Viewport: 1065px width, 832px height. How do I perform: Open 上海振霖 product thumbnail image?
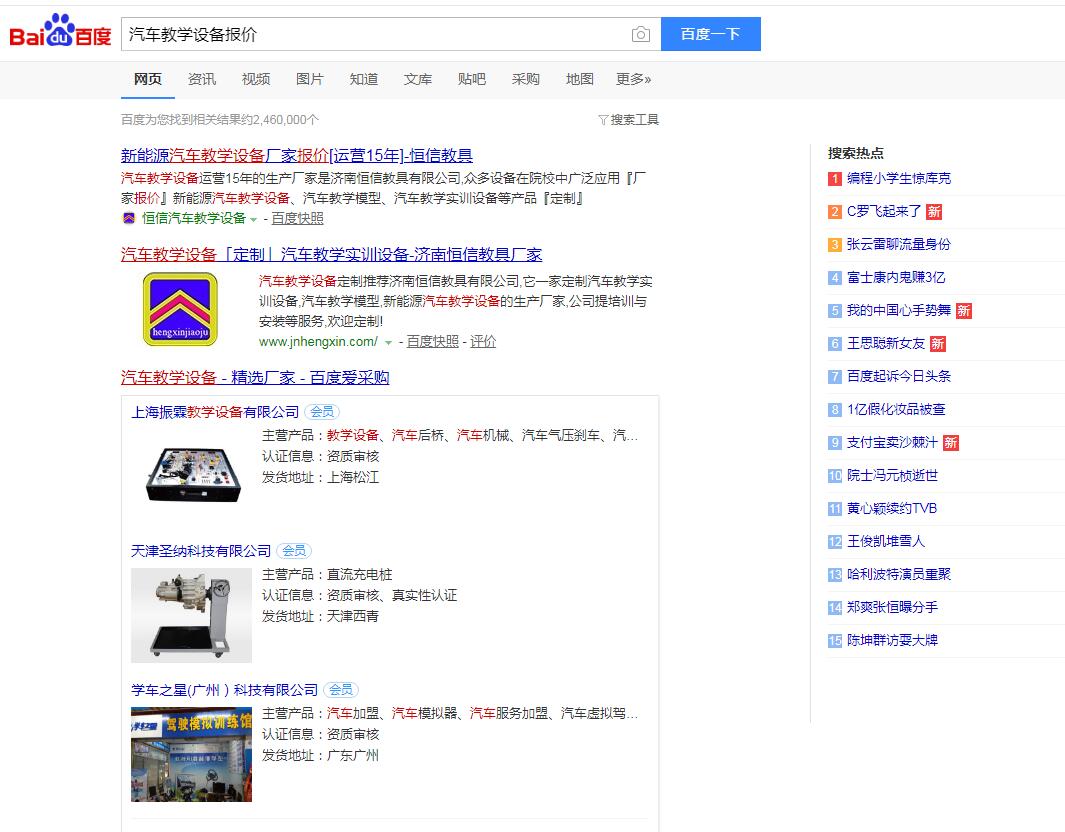click(192, 473)
